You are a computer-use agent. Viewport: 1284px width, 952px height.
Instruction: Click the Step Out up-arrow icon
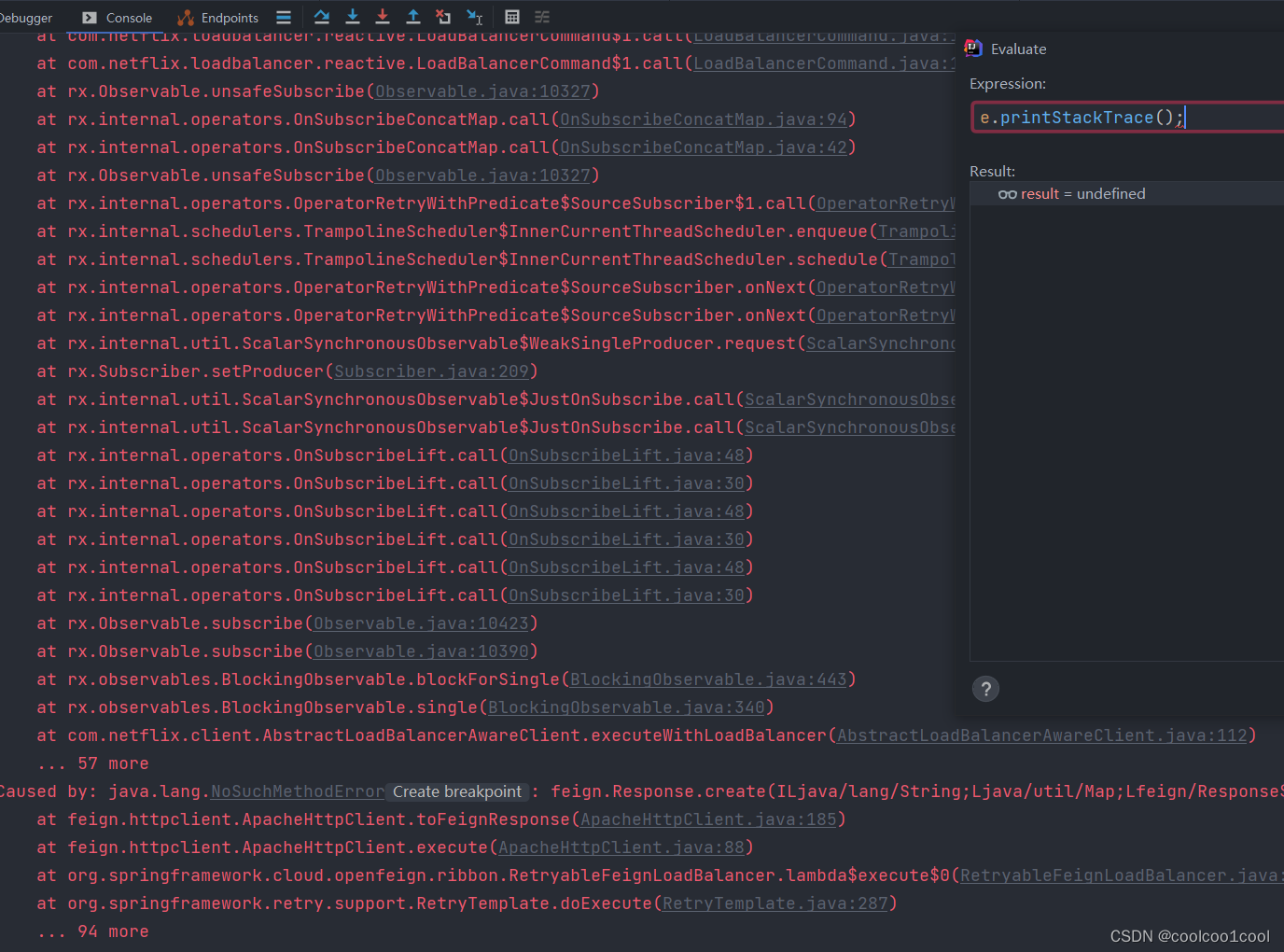(x=412, y=17)
